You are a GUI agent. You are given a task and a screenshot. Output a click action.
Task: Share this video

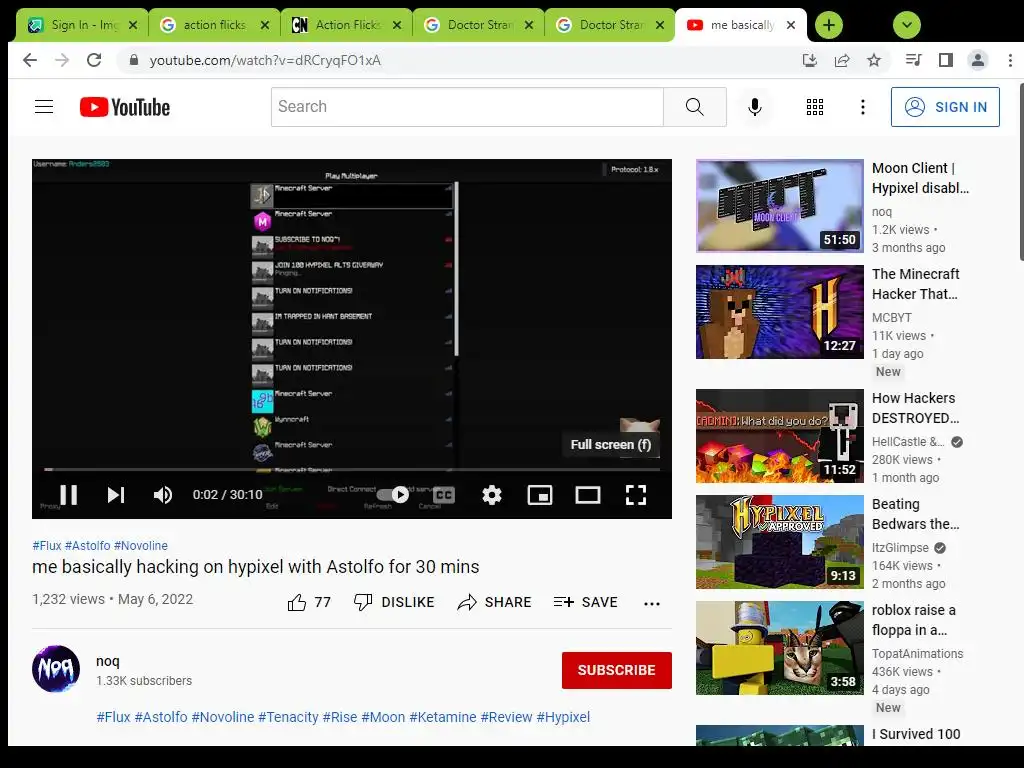click(494, 602)
